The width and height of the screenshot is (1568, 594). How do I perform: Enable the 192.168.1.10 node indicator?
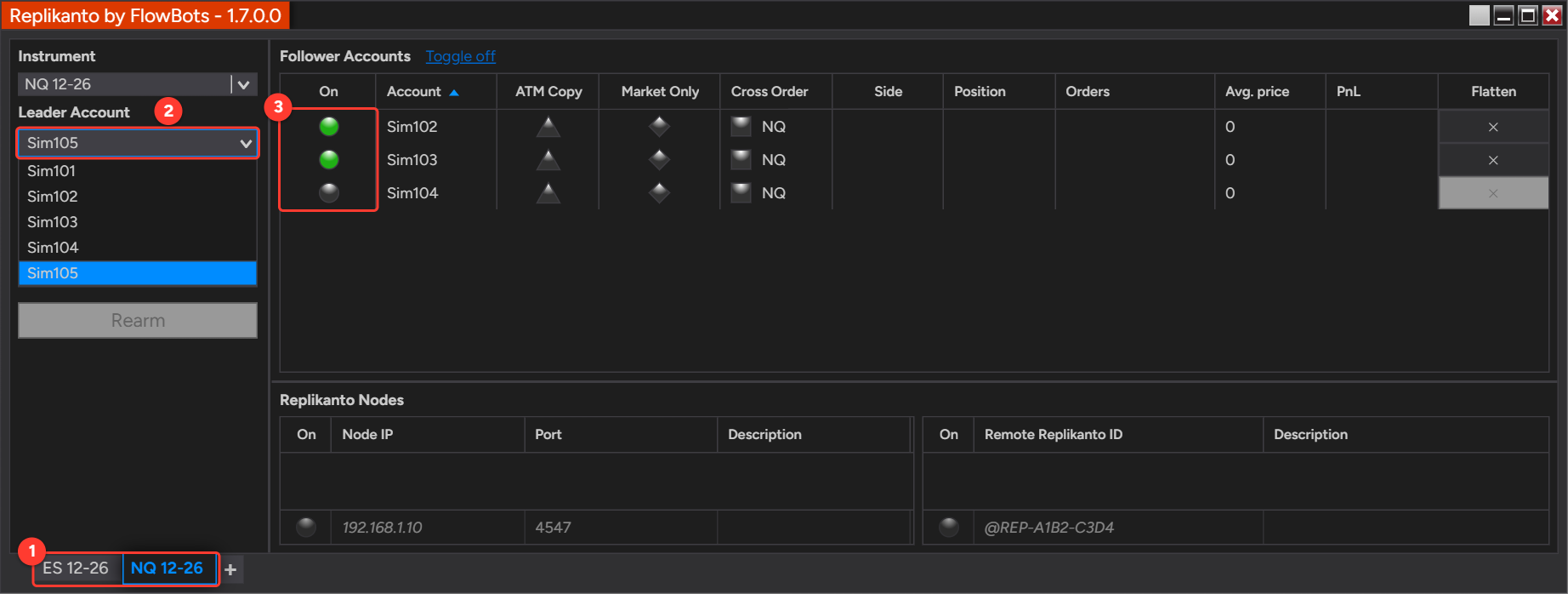pyautogui.click(x=306, y=528)
